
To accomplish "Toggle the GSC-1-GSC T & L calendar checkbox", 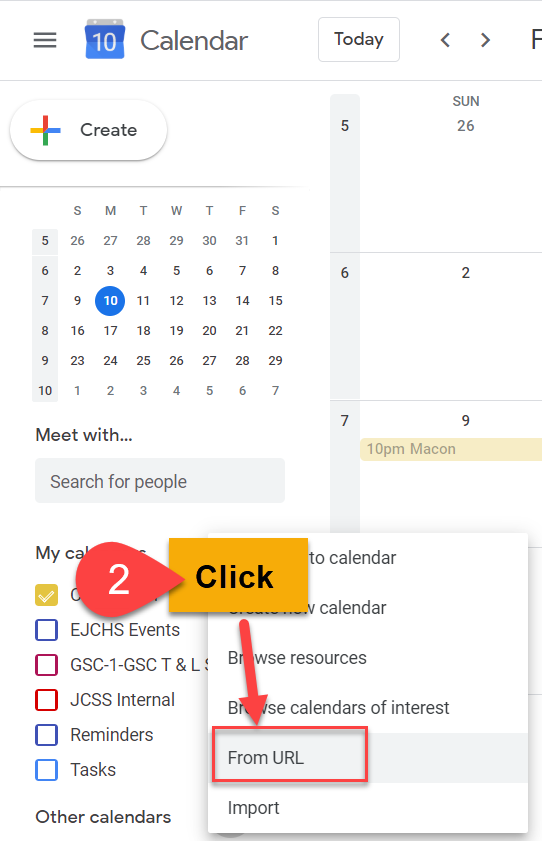I will (47, 665).
